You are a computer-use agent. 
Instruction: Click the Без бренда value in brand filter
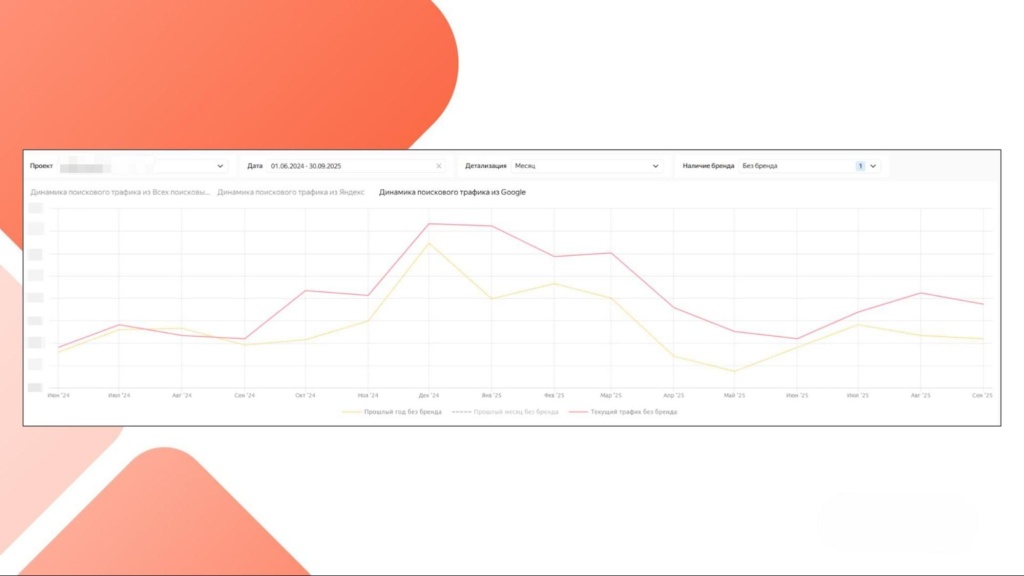point(762,166)
